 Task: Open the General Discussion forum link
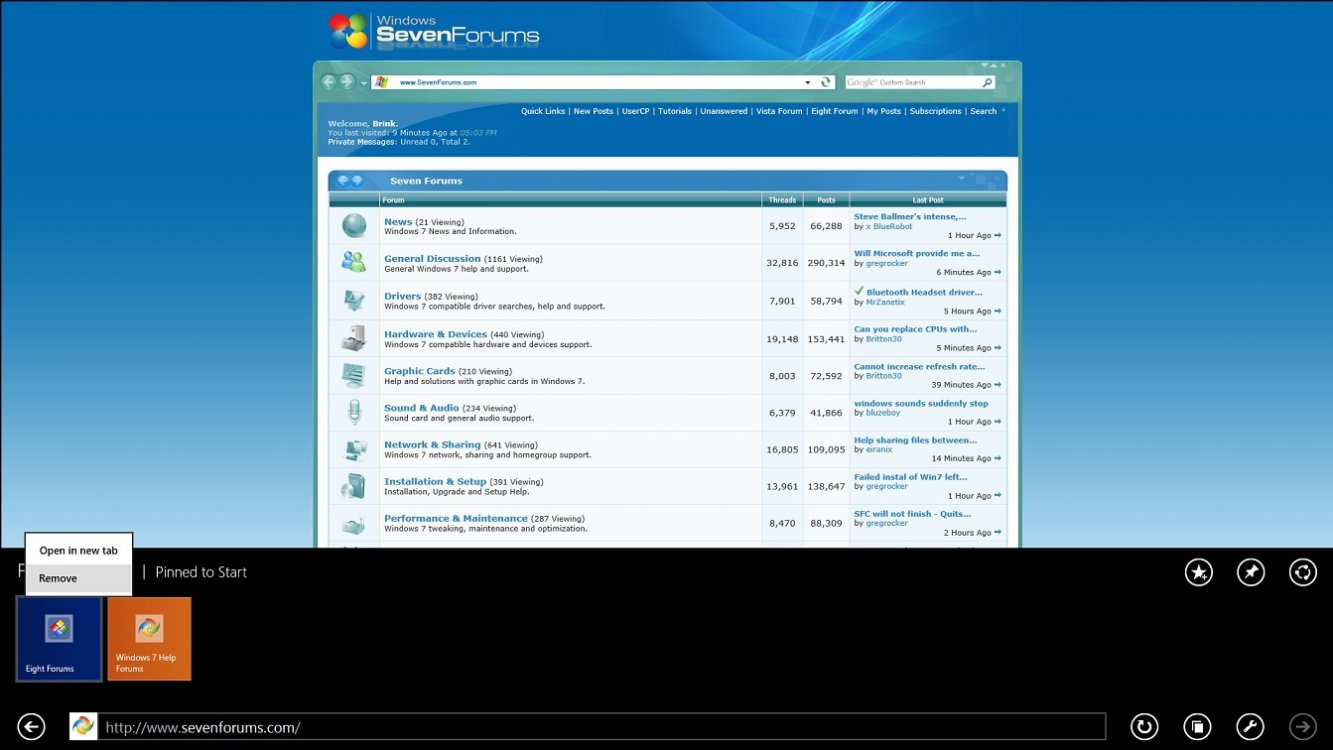[433, 258]
